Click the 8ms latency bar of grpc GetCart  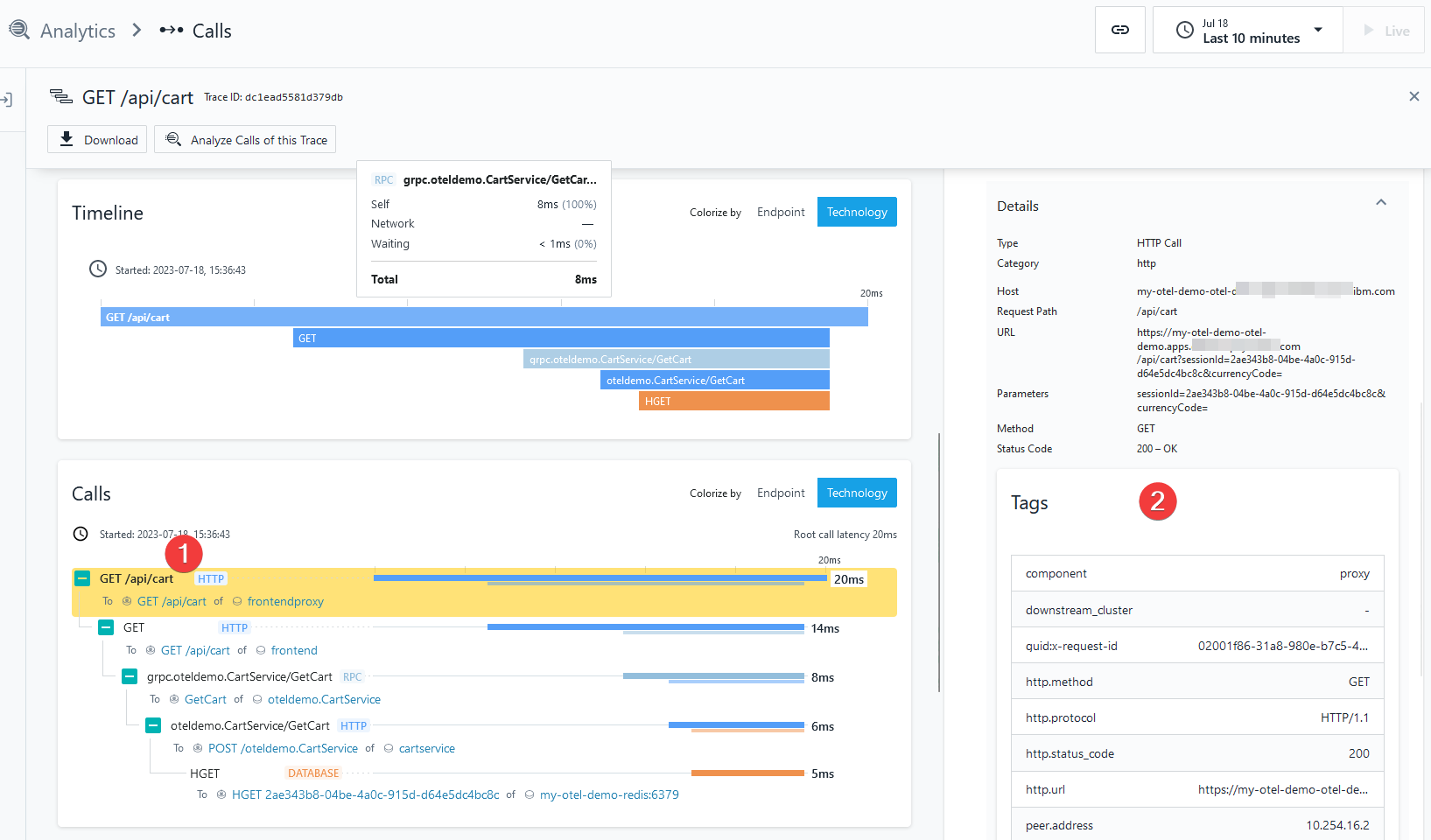click(713, 677)
